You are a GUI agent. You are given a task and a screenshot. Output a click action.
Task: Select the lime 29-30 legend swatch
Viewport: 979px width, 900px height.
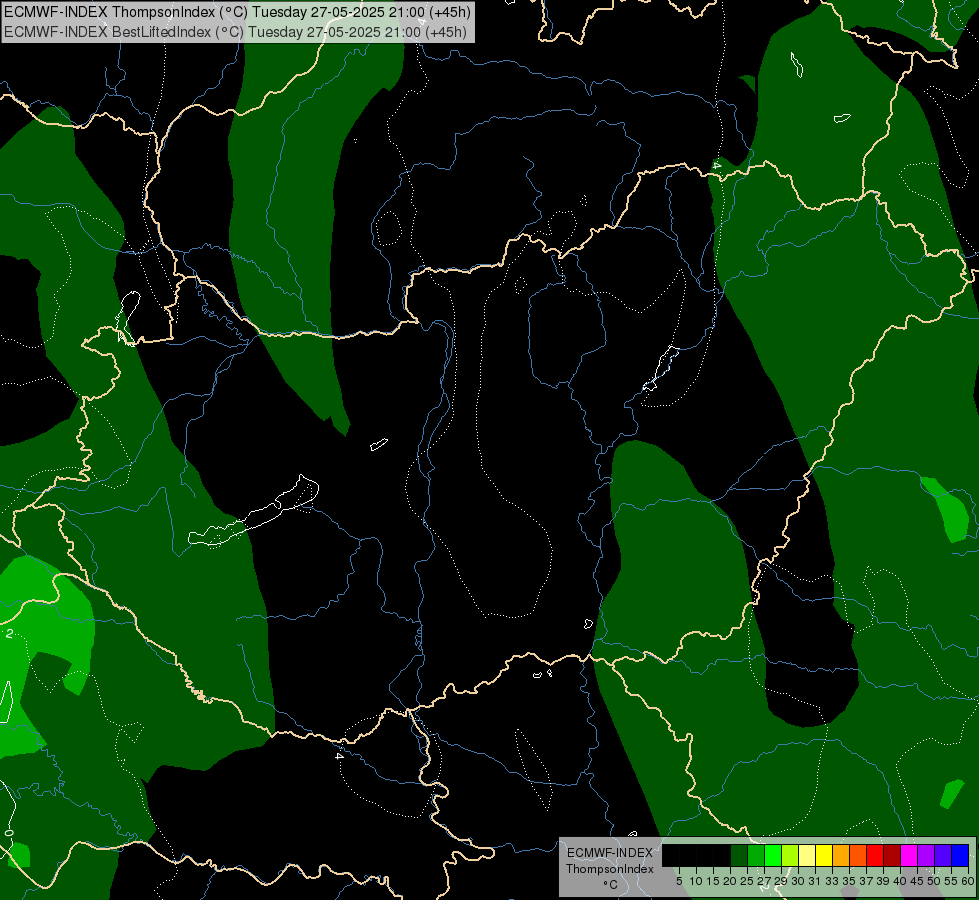click(790, 855)
